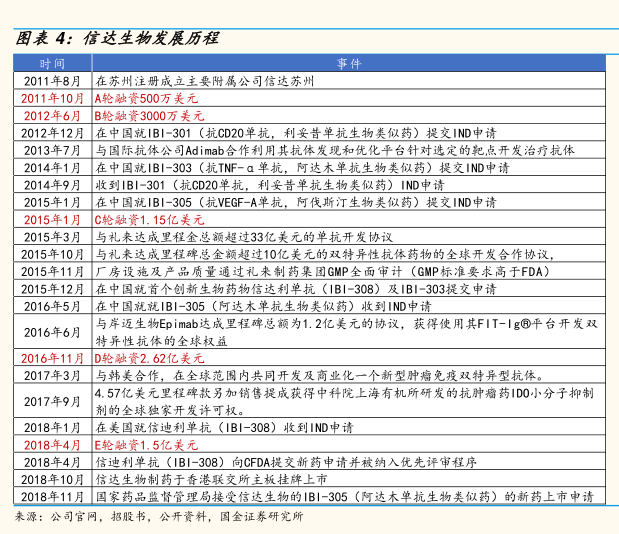Click the 2012年12月 date cell
The image size is (619, 534).
[x=52, y=132]
